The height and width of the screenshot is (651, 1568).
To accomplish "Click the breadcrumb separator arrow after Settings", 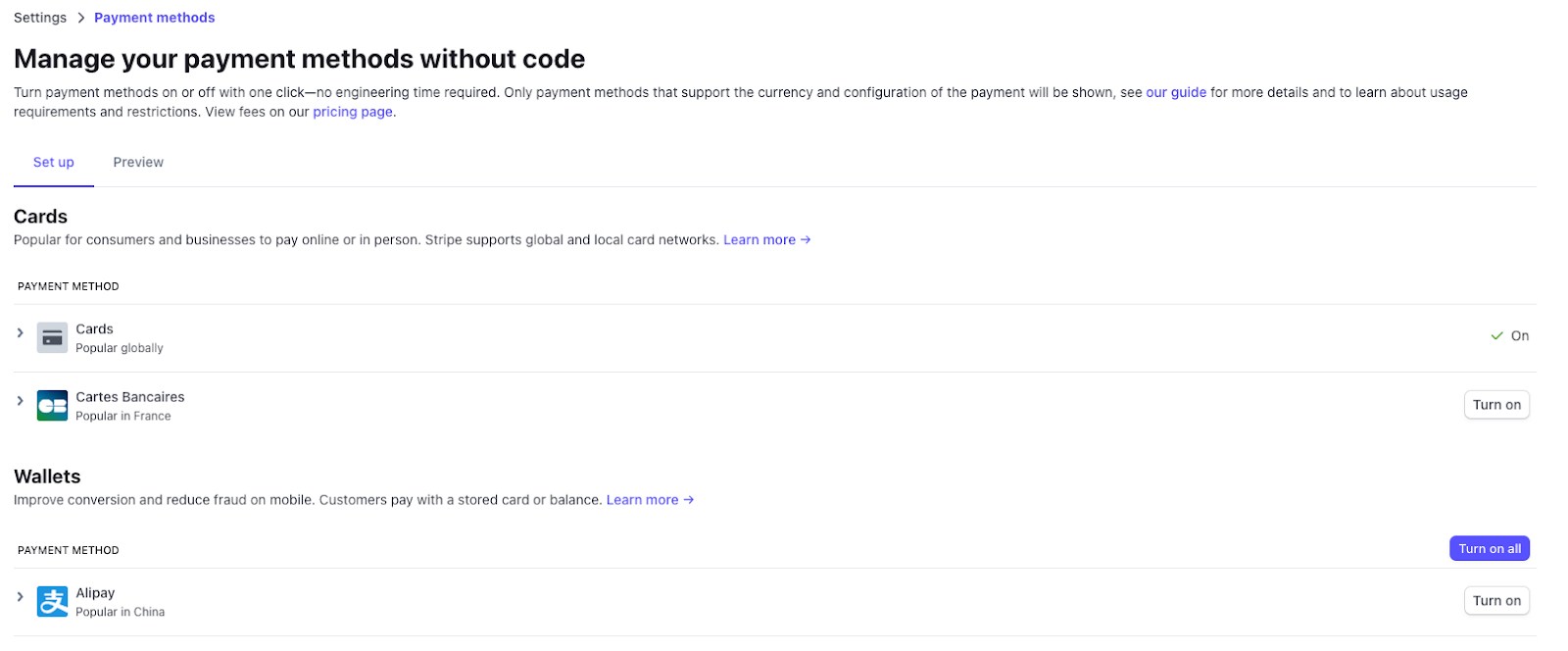I will click(81, 18).
